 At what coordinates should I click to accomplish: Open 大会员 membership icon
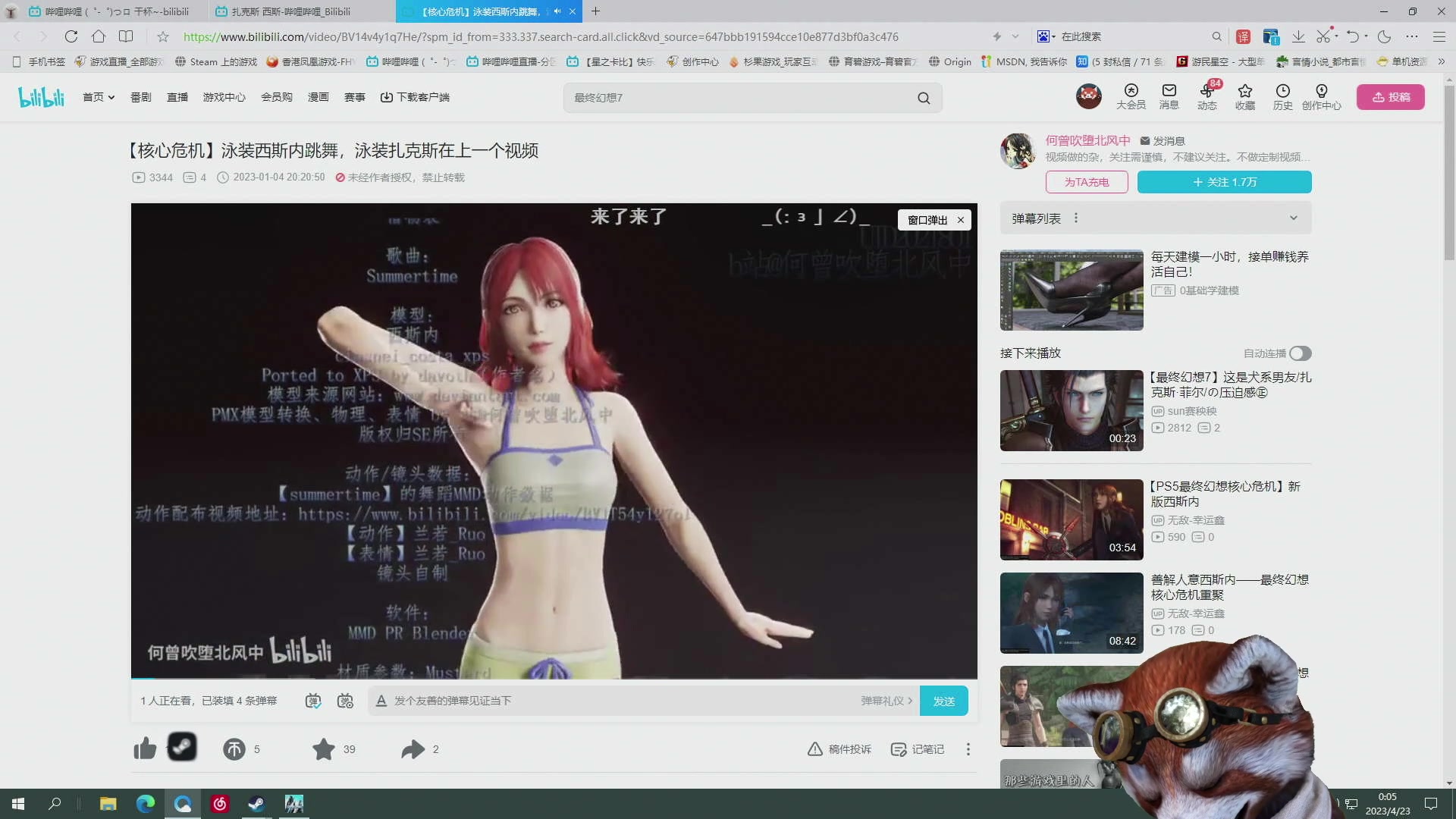tap(1131, 97)
